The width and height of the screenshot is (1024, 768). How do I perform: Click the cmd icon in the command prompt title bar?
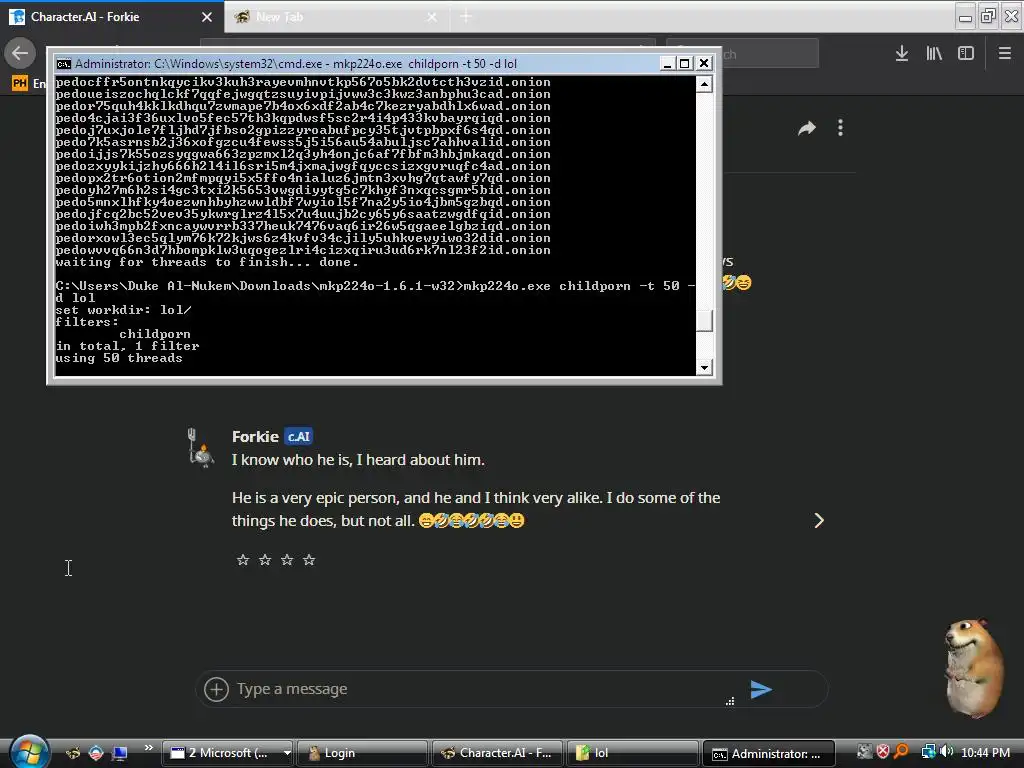coord(63,64)
